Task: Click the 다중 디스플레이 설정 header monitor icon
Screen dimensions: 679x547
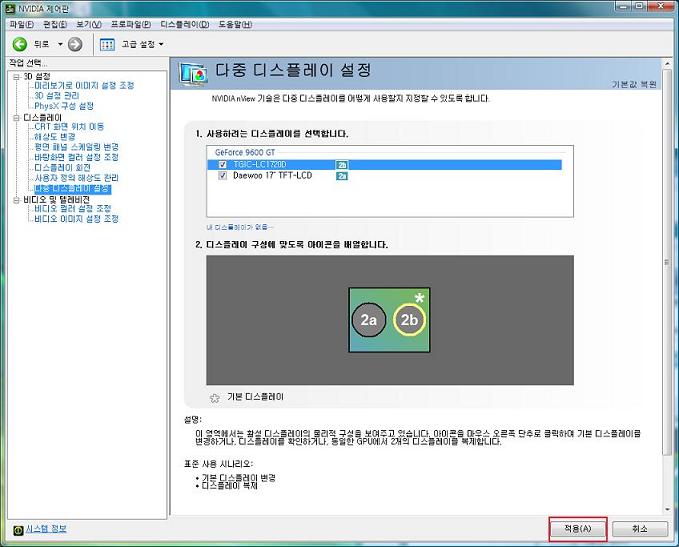Action: (193, 74)
